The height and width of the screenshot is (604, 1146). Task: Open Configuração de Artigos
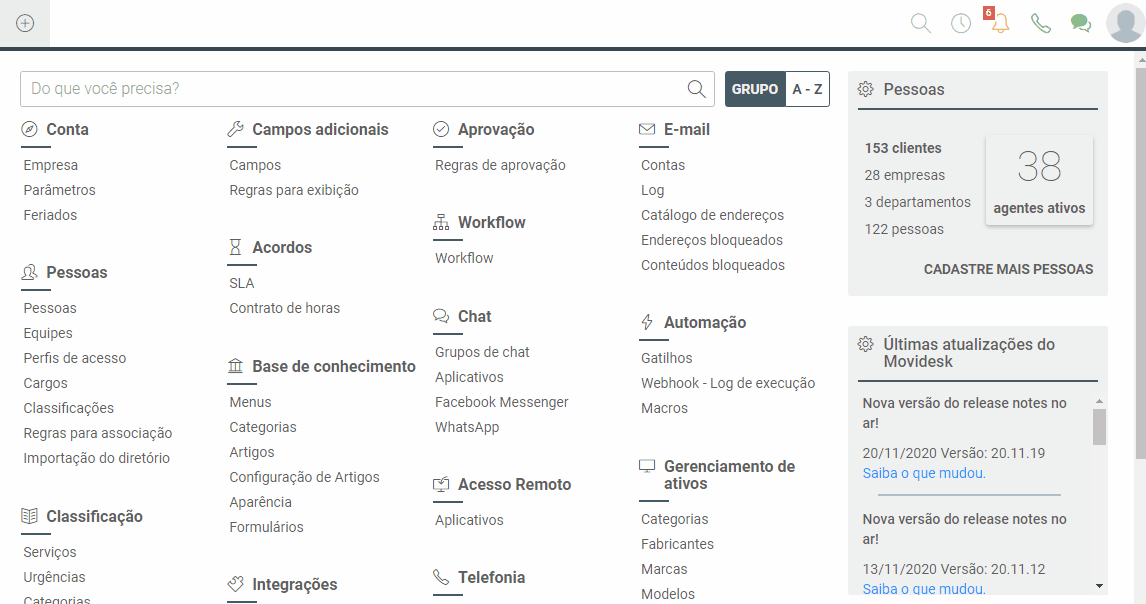[x=304, y=477]
